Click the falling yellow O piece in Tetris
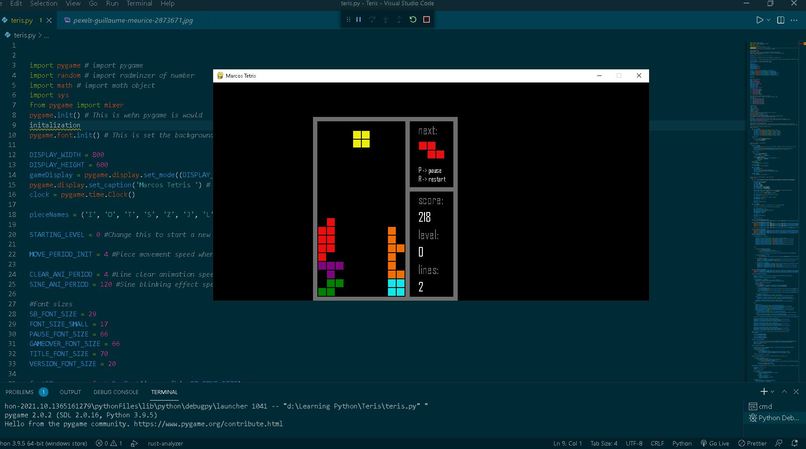 pos(361,139)
